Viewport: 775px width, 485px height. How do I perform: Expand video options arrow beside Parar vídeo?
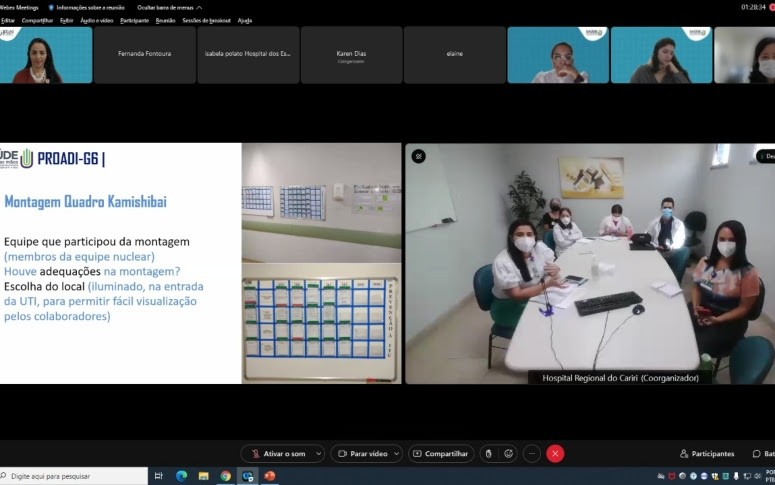pos(396,453)
